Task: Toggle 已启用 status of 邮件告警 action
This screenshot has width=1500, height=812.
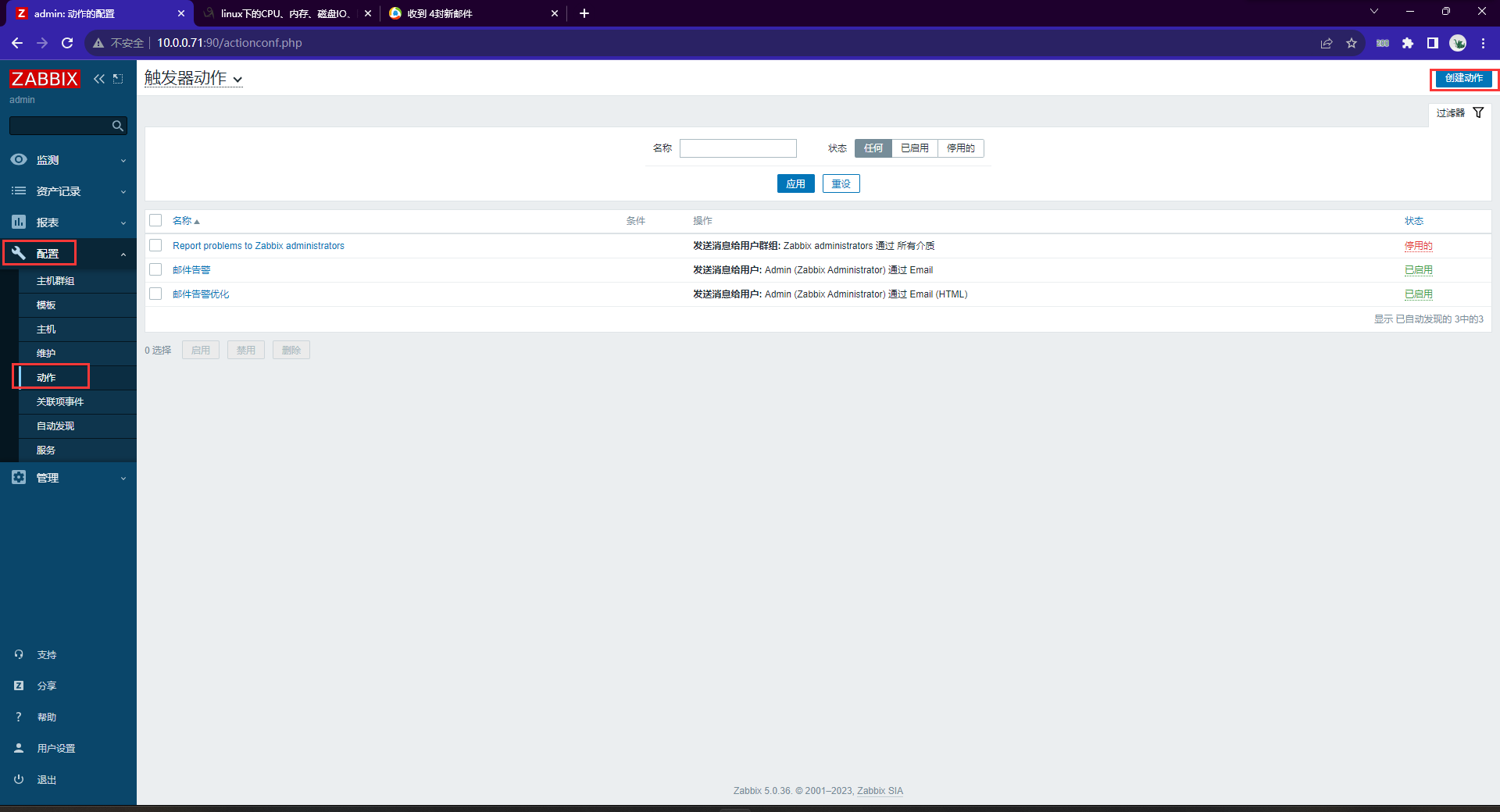Action: pos(1419,269)
